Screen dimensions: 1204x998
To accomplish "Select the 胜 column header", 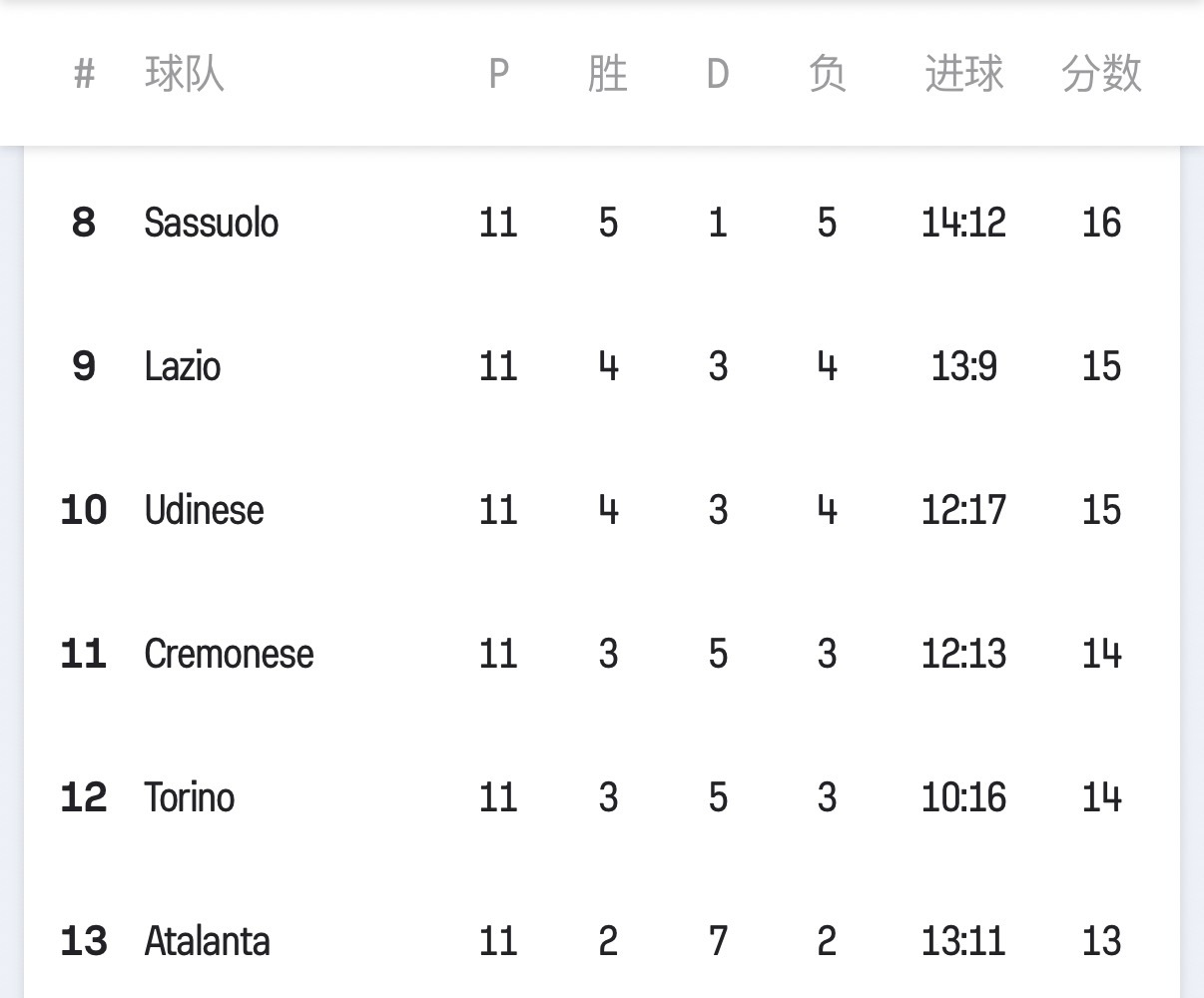I will point(608,74).
